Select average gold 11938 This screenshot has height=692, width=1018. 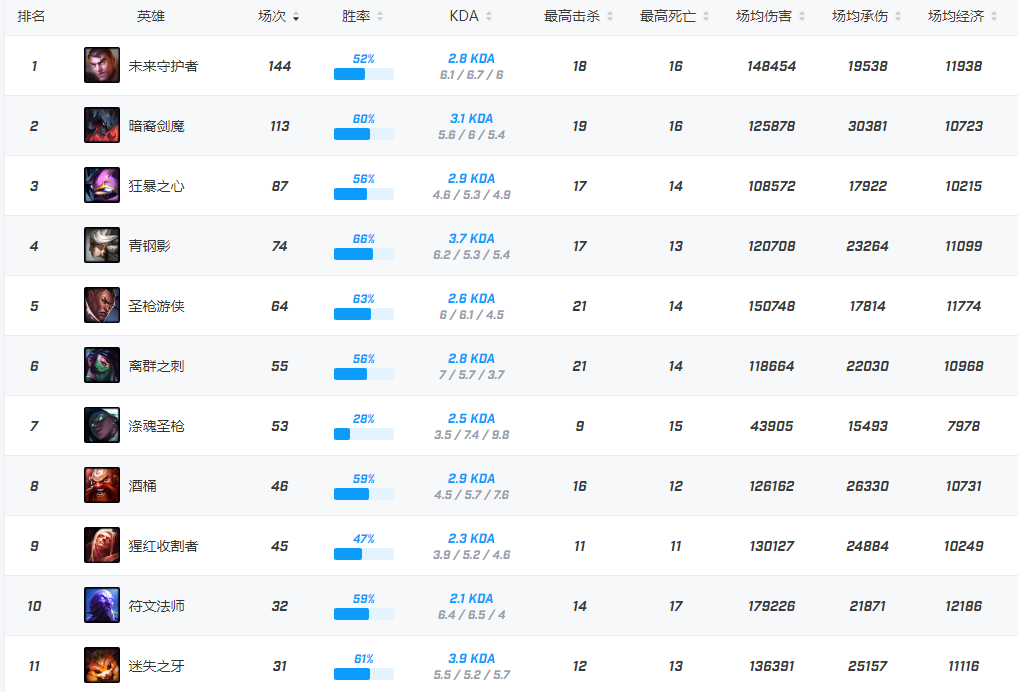point(963,66)
